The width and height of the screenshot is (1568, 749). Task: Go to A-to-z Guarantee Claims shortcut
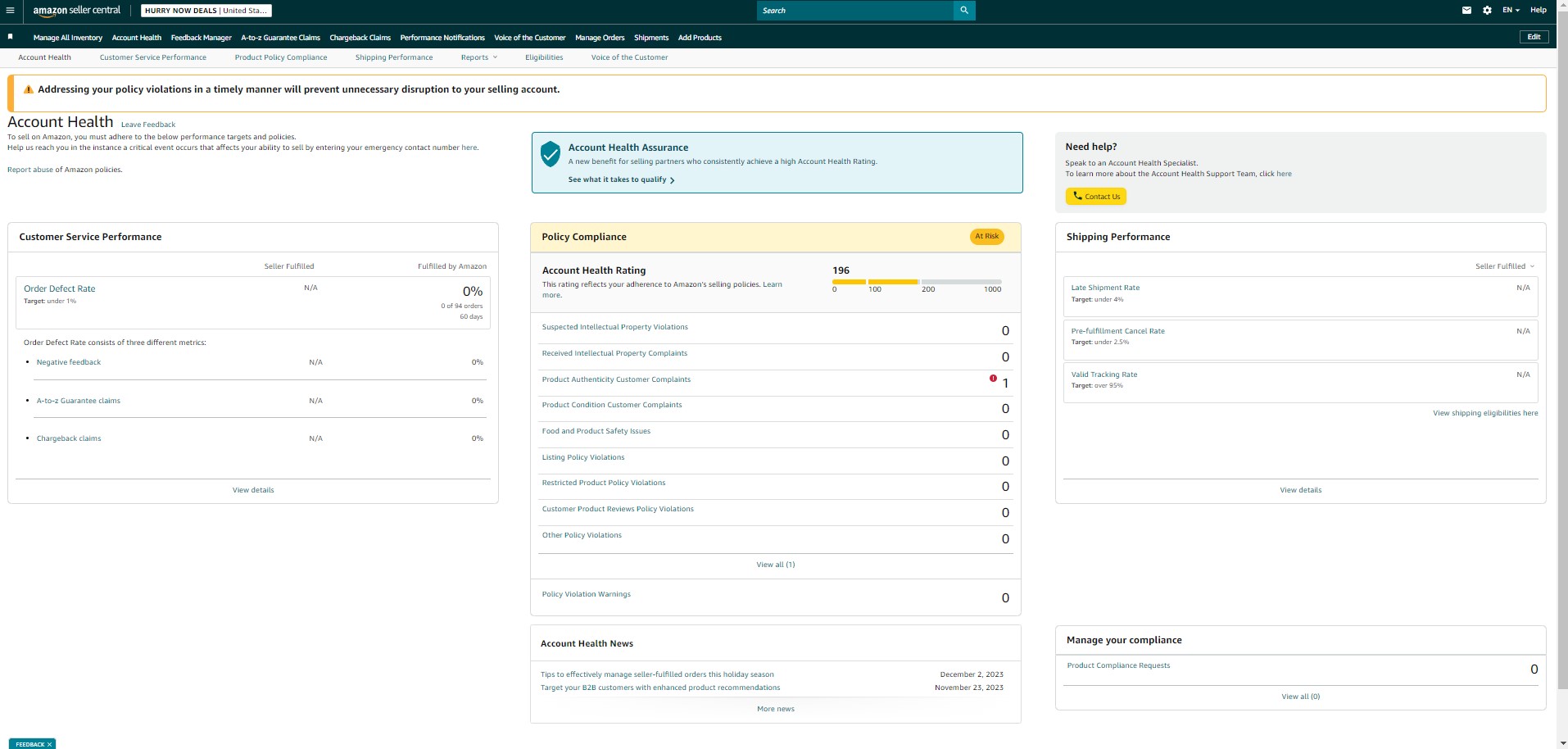280,38
